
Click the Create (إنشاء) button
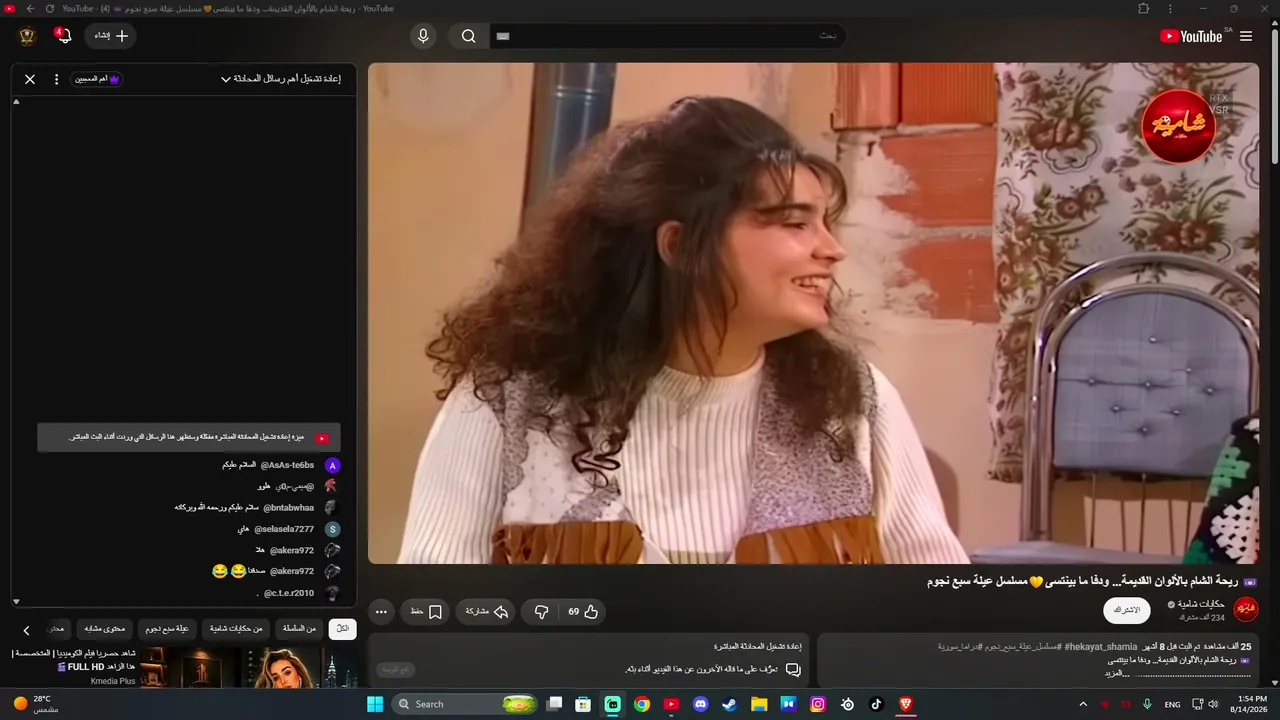pos(111,36)
